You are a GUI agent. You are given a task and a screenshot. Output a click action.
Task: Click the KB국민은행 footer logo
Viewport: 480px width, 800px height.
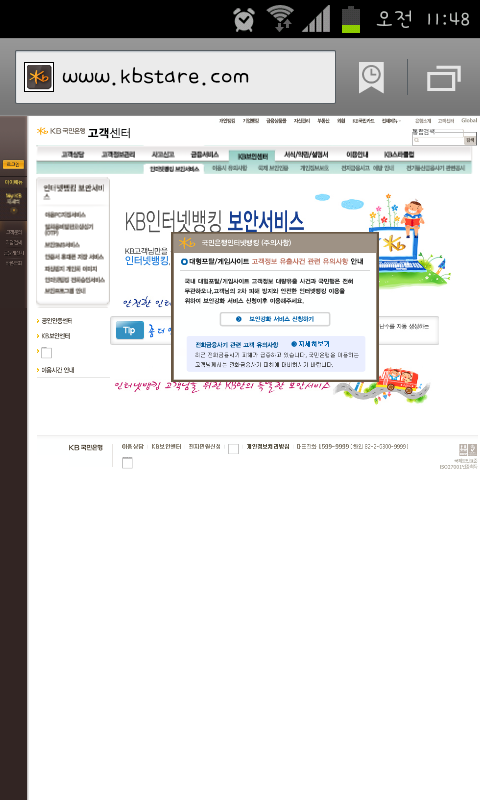(x=86, y=447)
